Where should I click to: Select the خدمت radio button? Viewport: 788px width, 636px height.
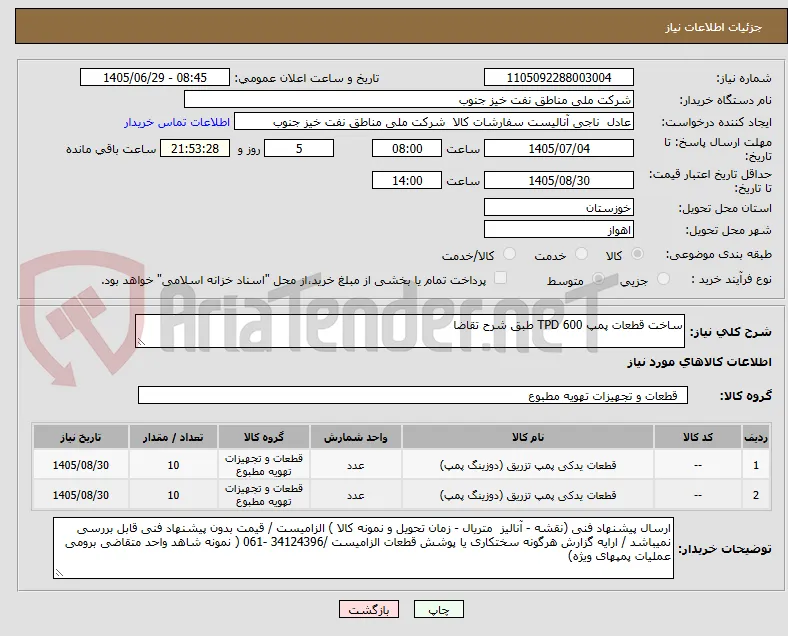(x=581, y=254)
